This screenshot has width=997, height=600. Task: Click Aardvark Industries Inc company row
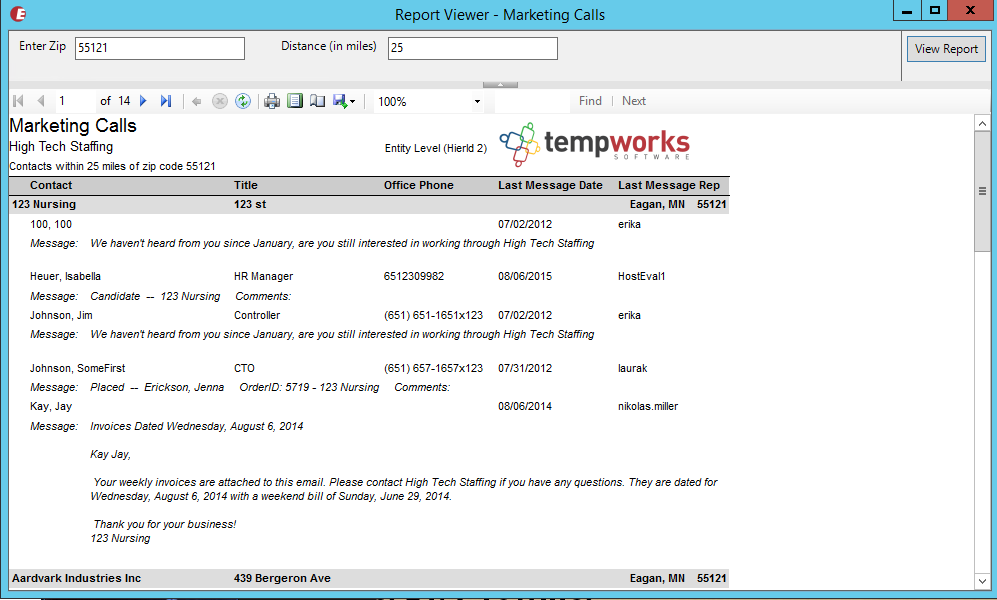tap(369, 578)
